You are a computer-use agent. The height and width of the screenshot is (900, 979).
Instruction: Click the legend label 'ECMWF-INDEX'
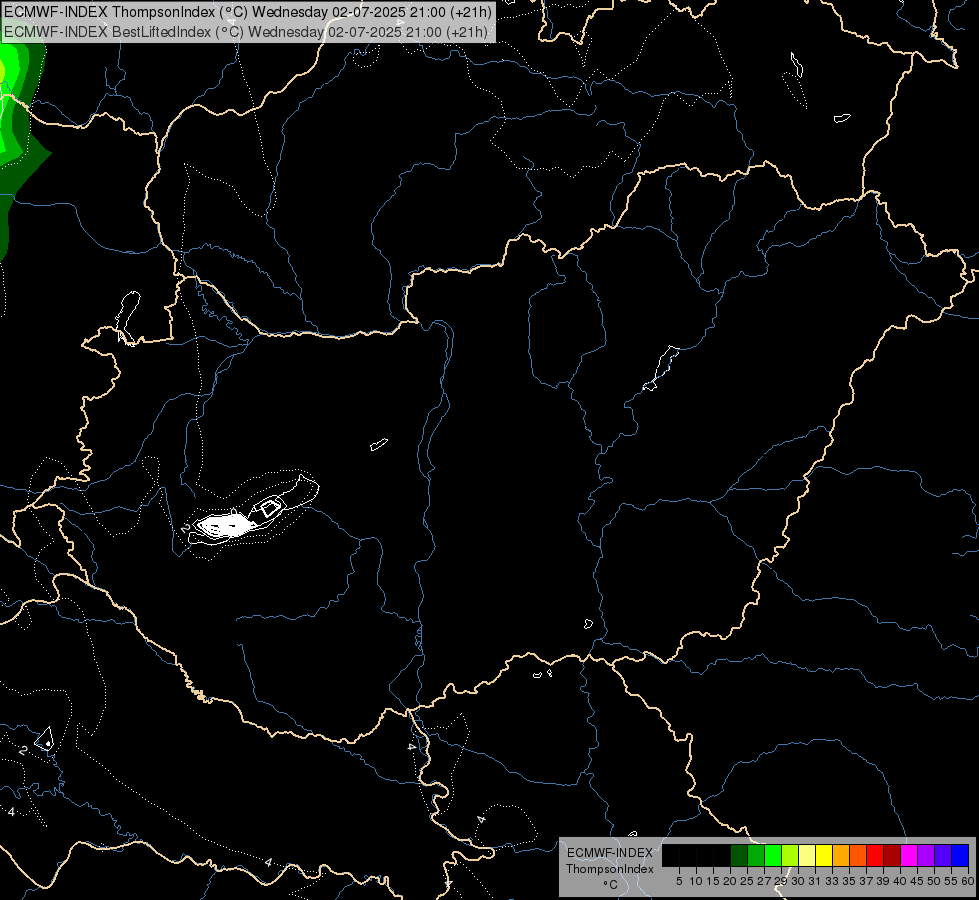tap(609, 853)
